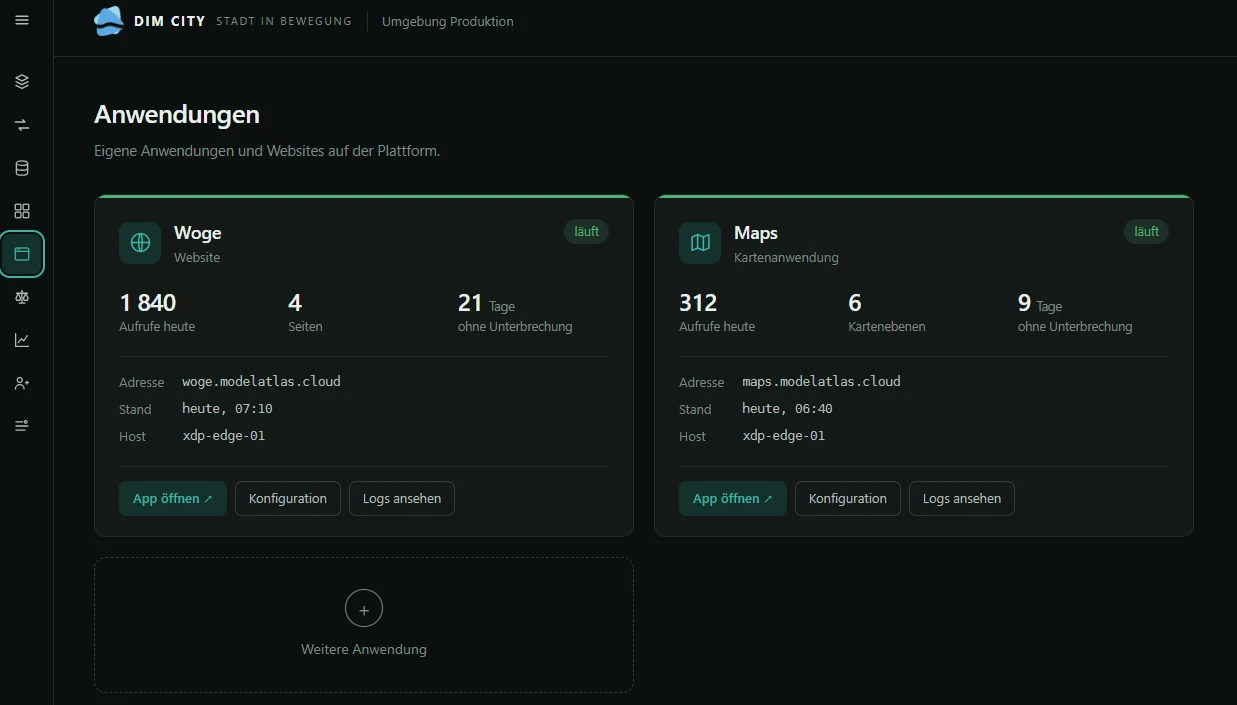Image resolution: width=1237 pixels, height=705 pixels.
Task: Click the Website subtitle under Woge
Action: tap(197, 258)
